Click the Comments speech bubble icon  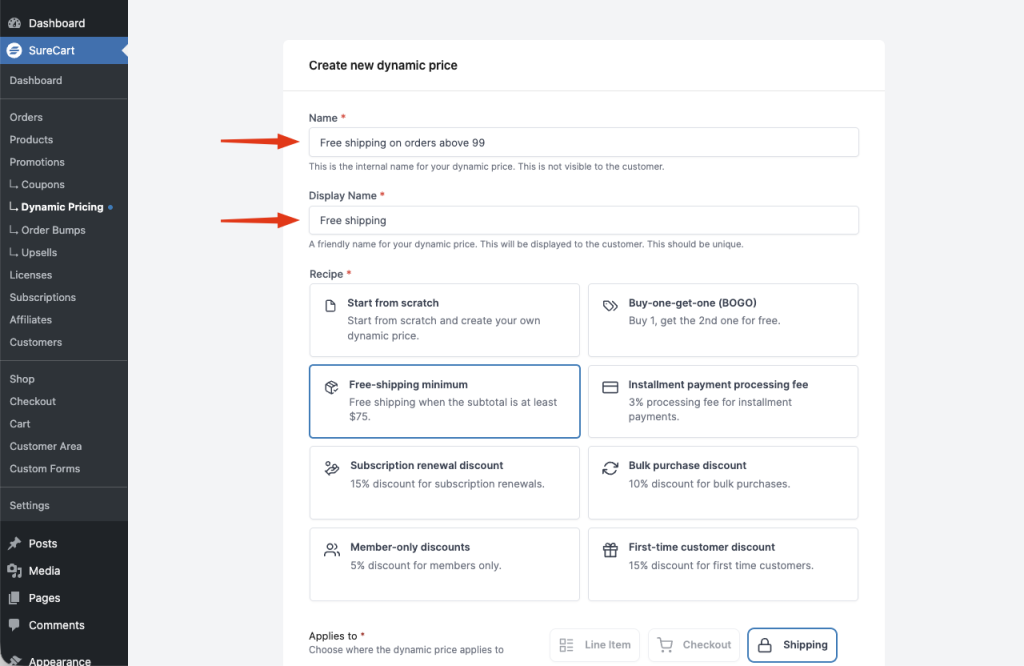[14, 625]
